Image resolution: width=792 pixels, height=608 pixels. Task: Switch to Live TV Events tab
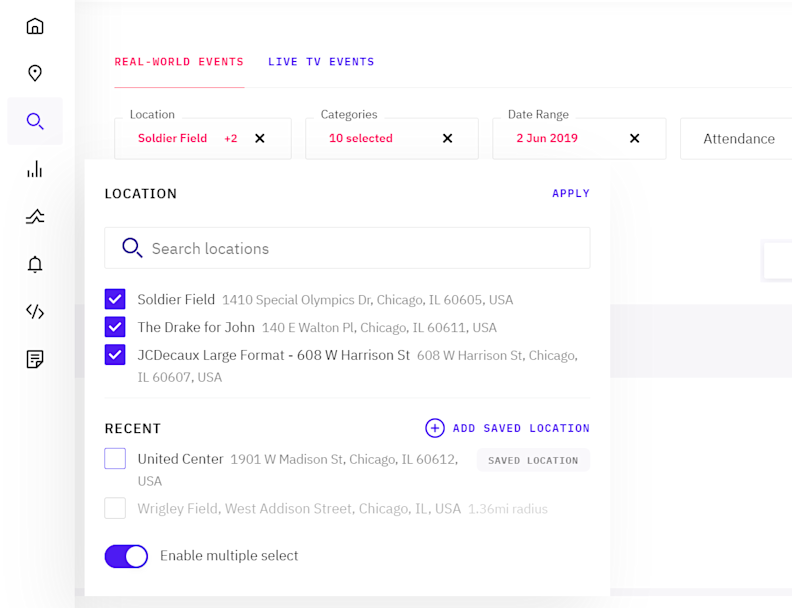click(x=321, y=62)
